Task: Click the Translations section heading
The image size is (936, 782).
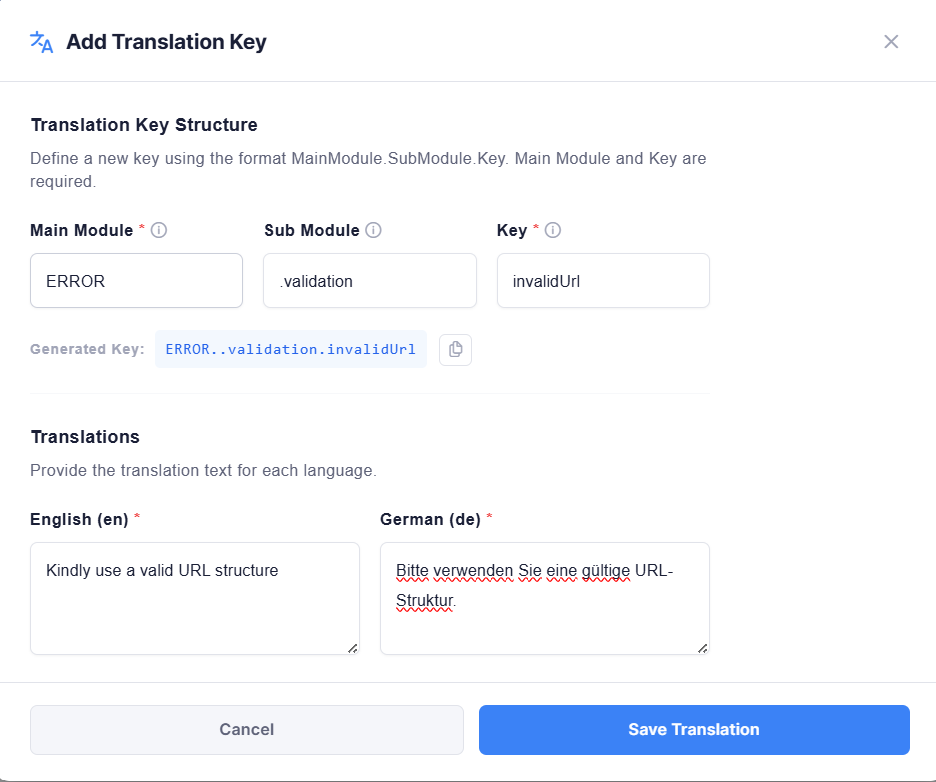Action: click(85, 437)
